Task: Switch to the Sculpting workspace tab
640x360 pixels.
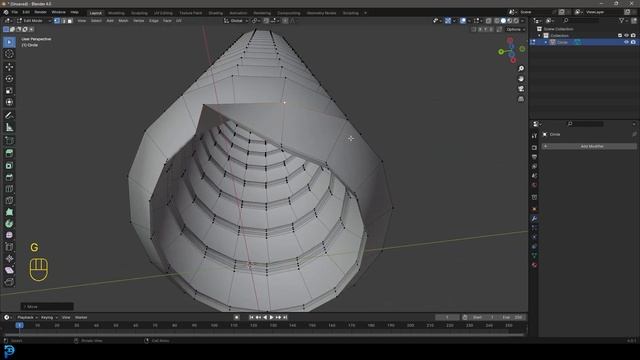Action: (x=139, y=13)
